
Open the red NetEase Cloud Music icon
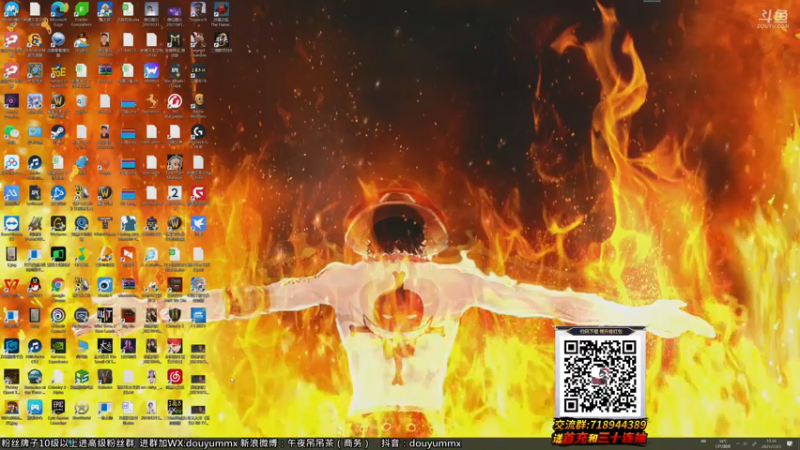pos(174,377)
